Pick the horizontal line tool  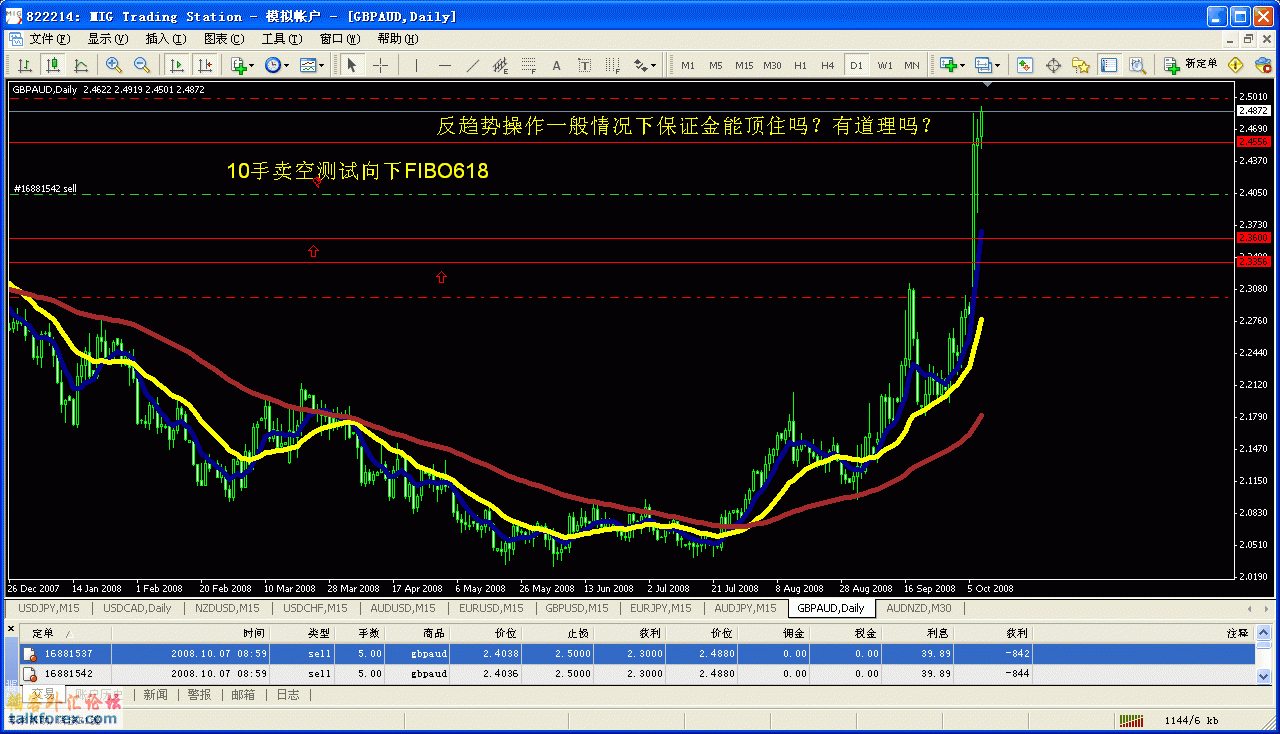pyautogui.click(x=445, y=65)
